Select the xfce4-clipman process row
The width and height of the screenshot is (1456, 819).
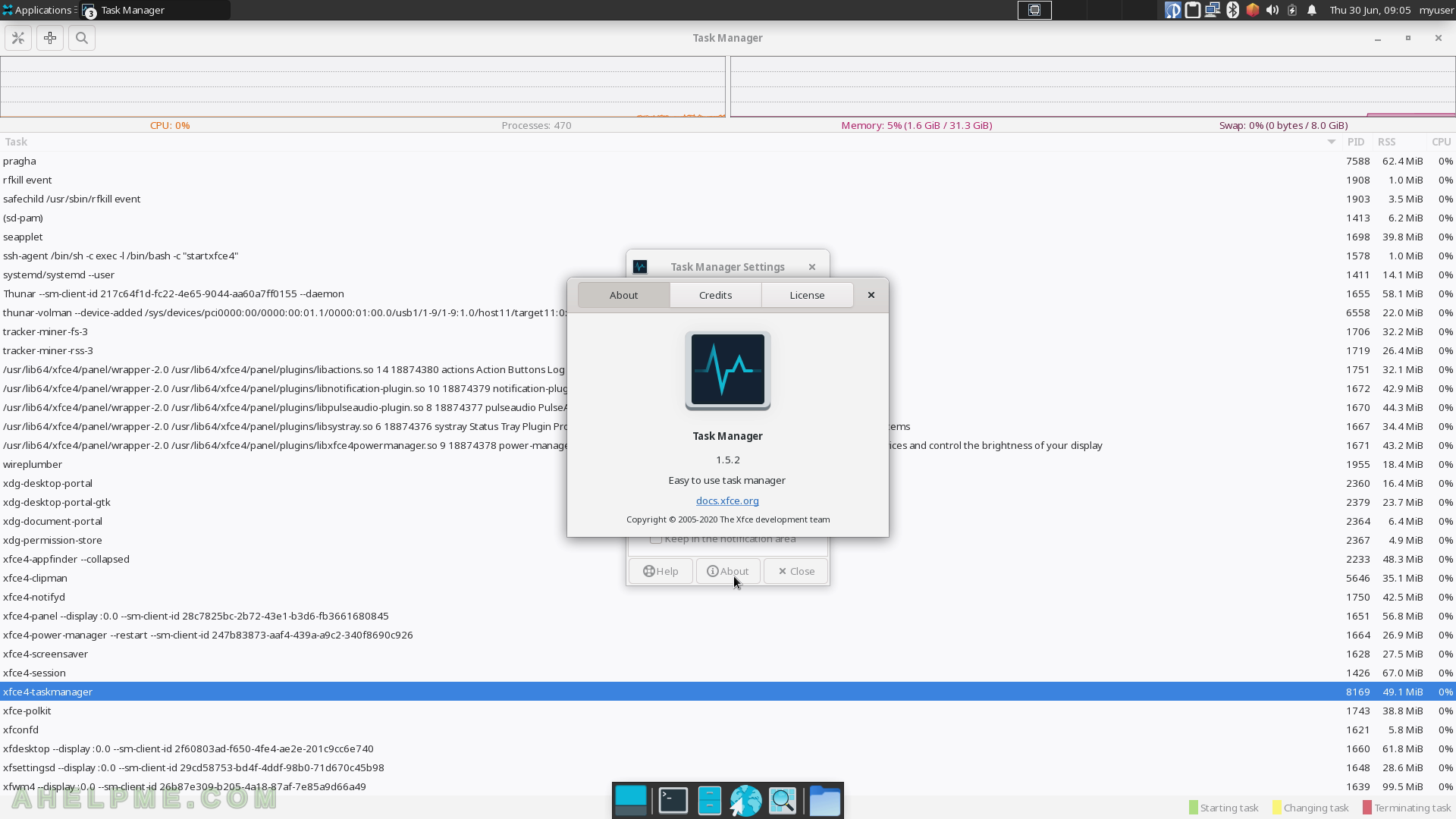coord(728,578)
